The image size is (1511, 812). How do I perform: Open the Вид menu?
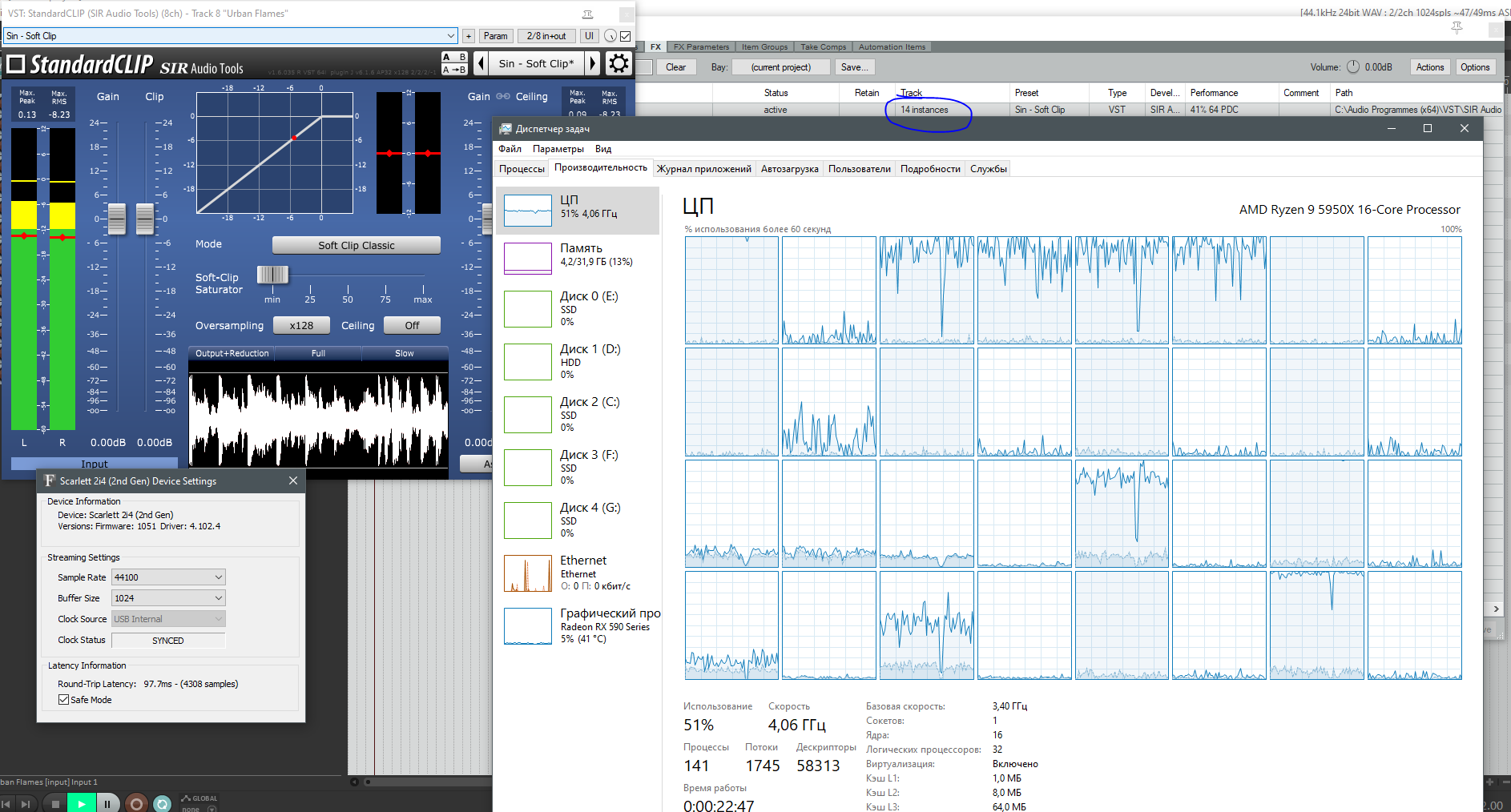pos(603,149)
